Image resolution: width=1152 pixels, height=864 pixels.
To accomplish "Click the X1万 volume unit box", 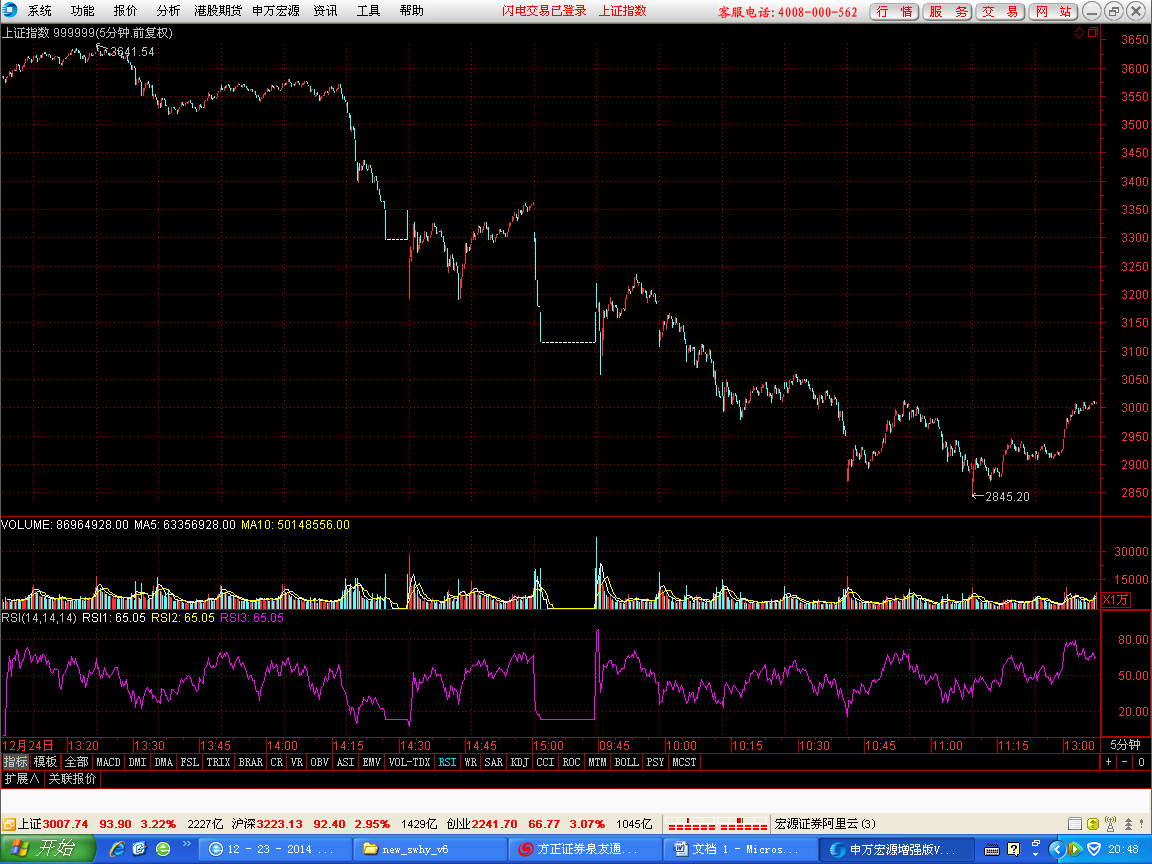I will tap(1115, 600).
